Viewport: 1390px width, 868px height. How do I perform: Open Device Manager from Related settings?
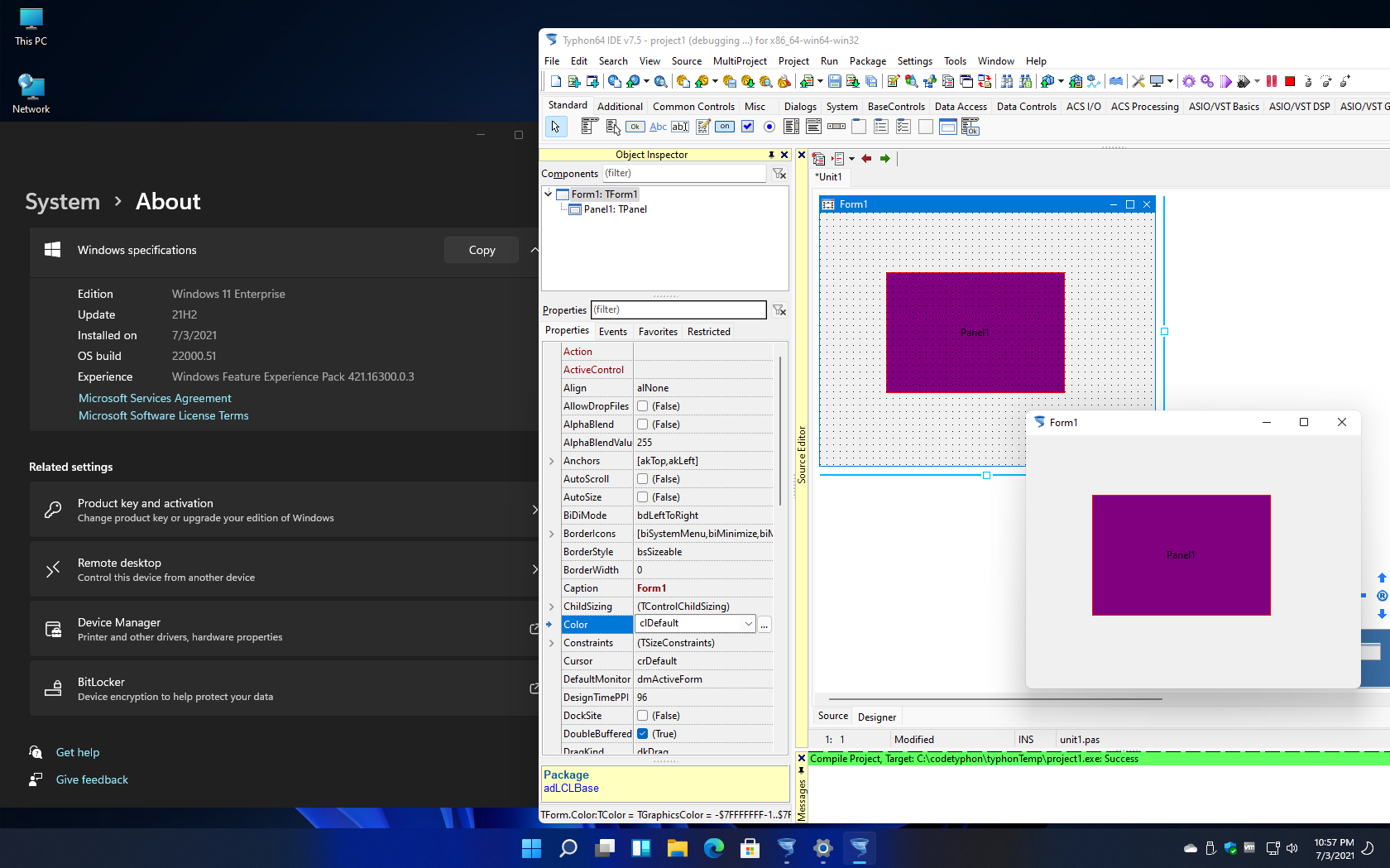[284, 629]
